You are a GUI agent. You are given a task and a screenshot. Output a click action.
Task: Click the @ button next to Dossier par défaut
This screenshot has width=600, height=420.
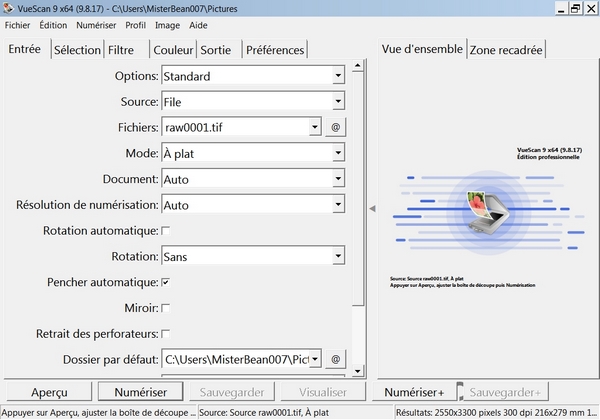point(335,359)
